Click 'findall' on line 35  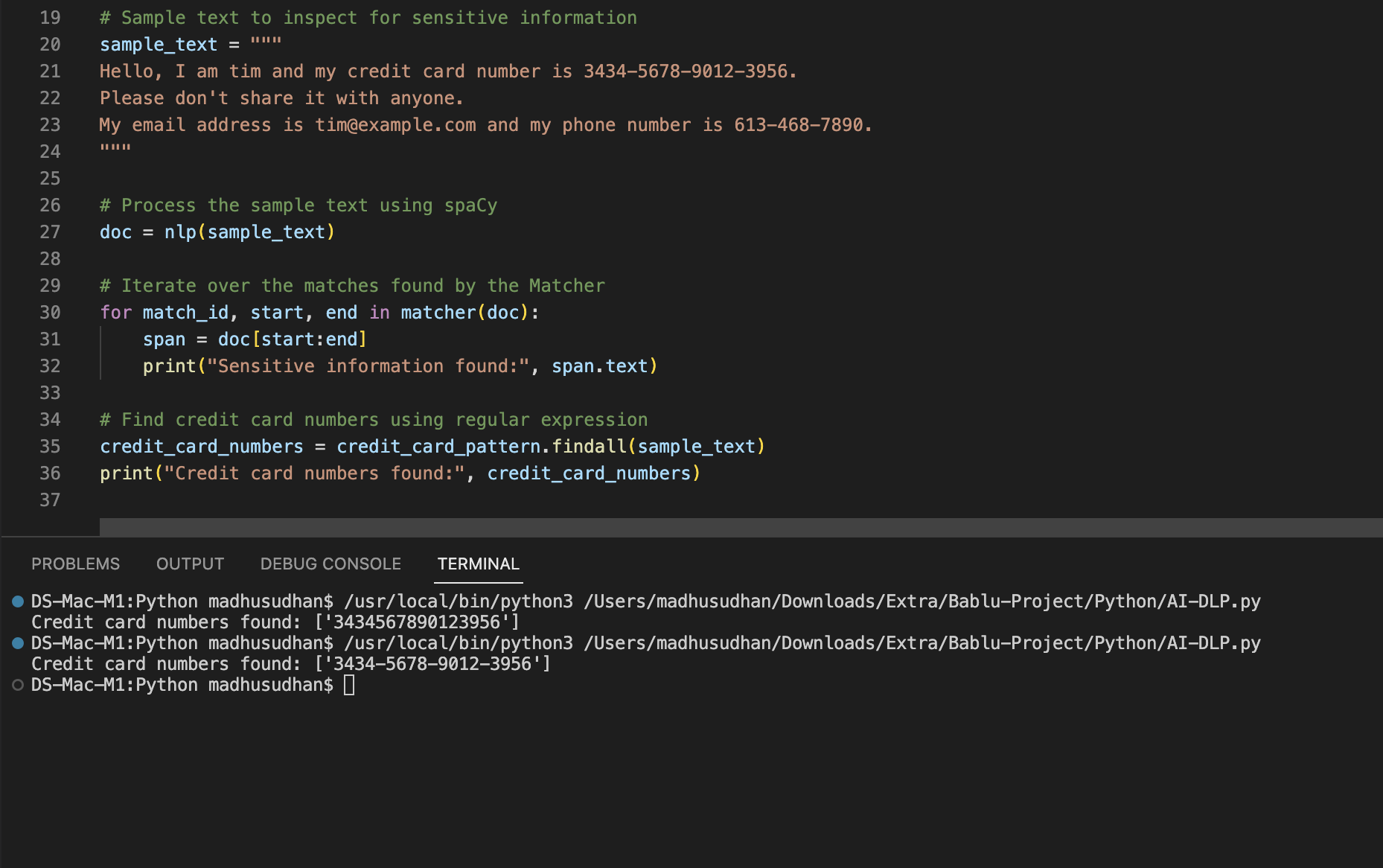pyautogui.click(x=590, y=447)
